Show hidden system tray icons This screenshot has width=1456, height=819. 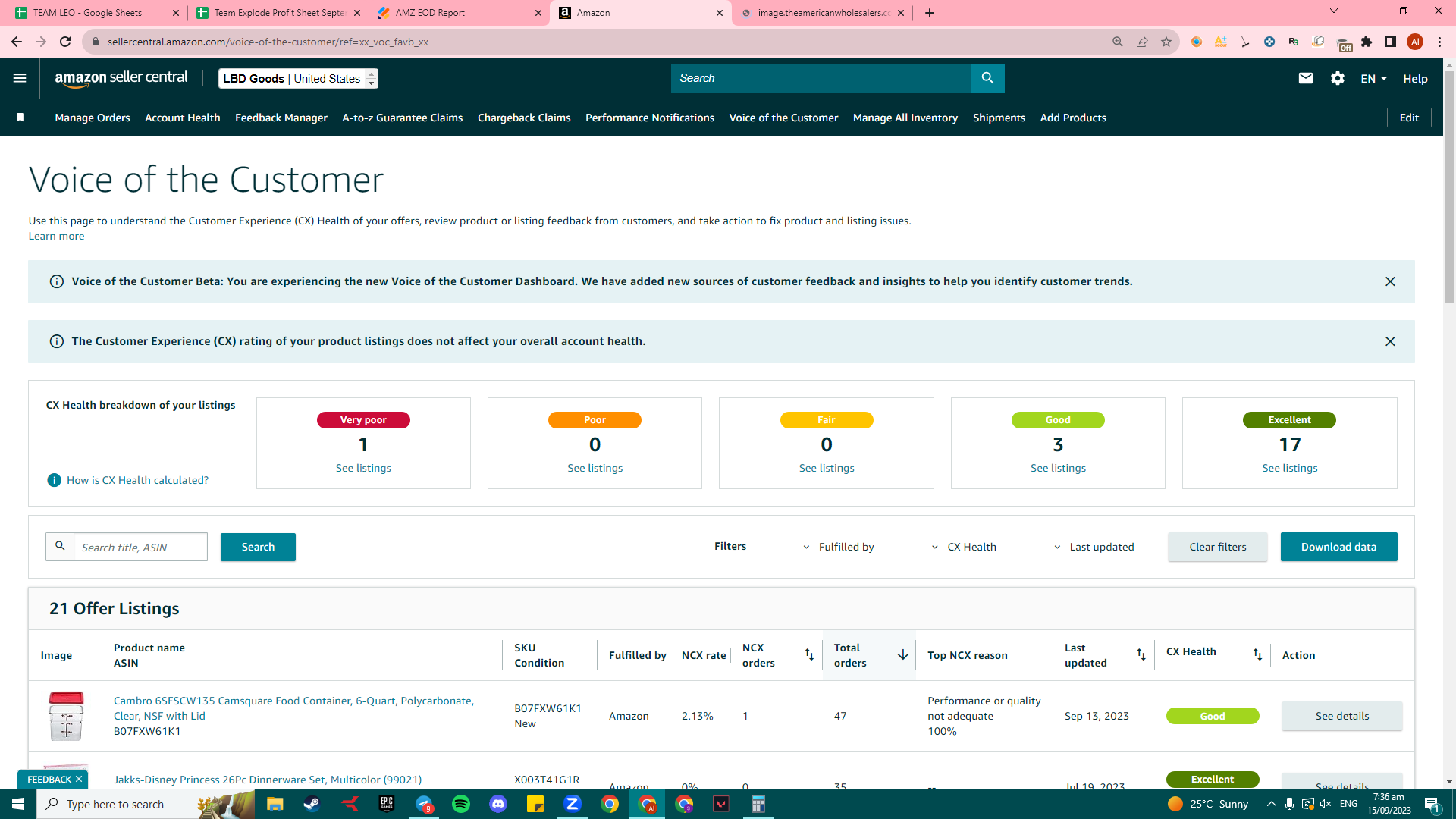click(1271, 804)
